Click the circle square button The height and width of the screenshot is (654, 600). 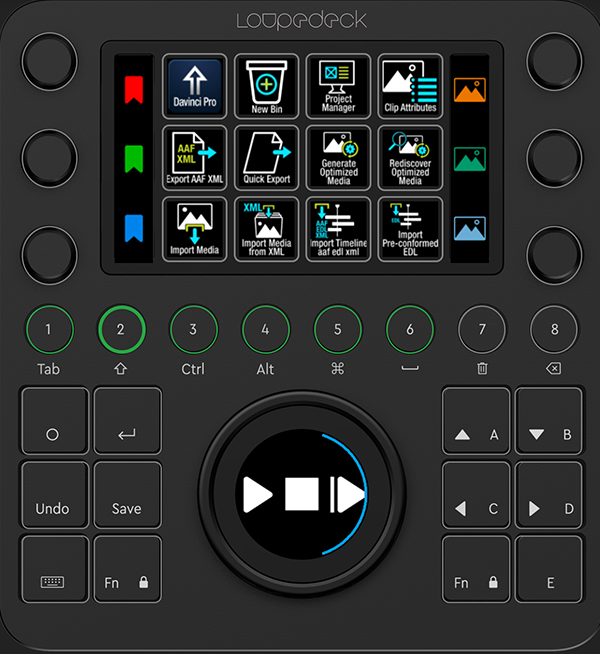point(55,421)
